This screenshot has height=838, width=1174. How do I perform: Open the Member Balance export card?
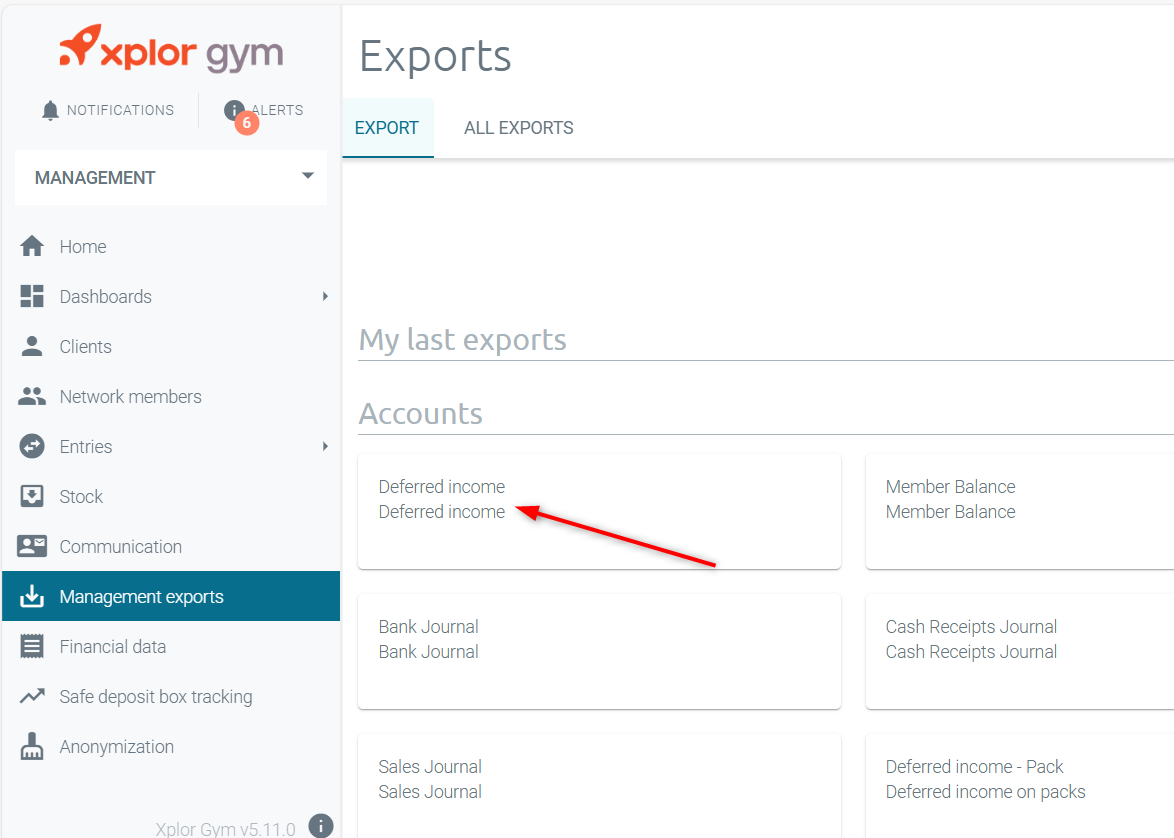(1020, 511)
